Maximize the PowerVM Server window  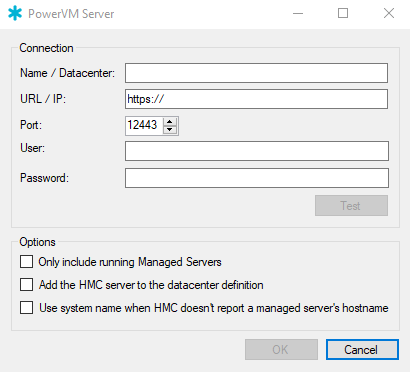(x=343, y=14)
